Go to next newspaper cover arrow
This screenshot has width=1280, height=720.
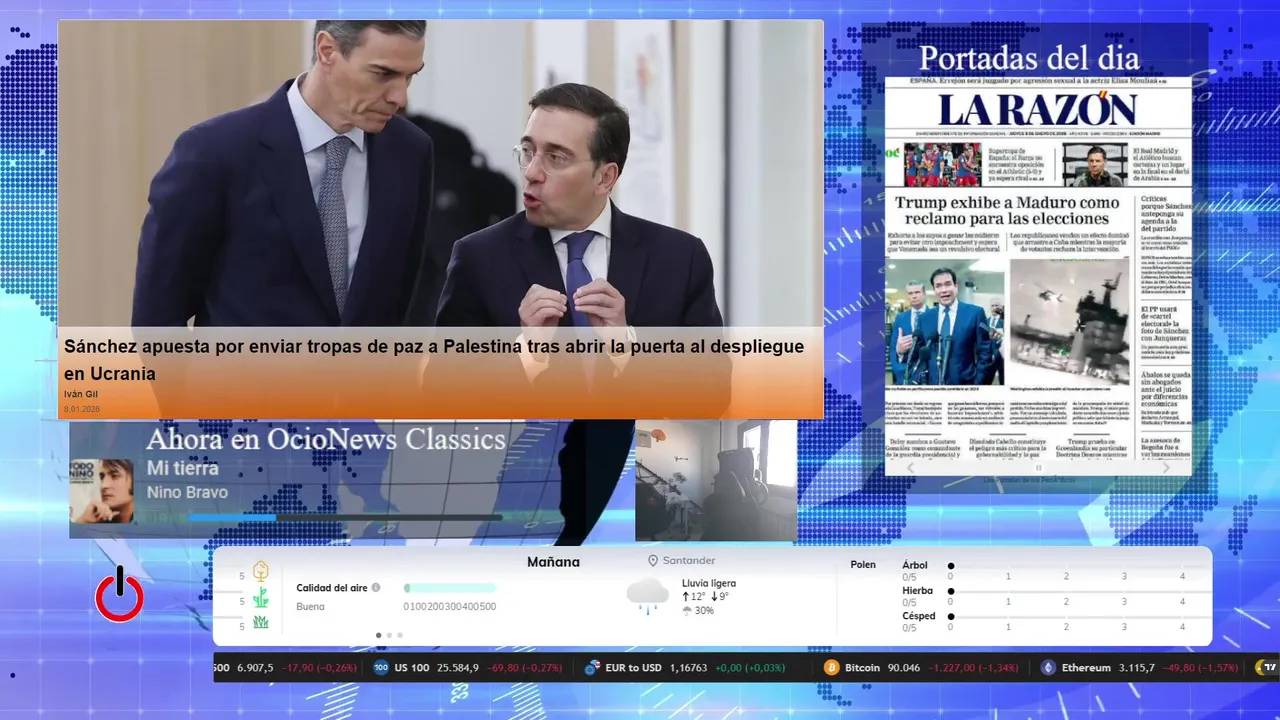coord(1166,468)
